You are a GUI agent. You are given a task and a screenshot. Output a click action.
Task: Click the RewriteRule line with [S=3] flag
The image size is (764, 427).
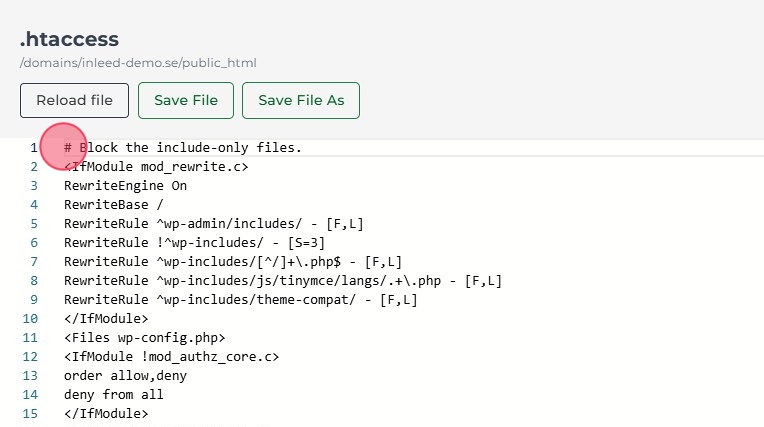tap(194, 243)
